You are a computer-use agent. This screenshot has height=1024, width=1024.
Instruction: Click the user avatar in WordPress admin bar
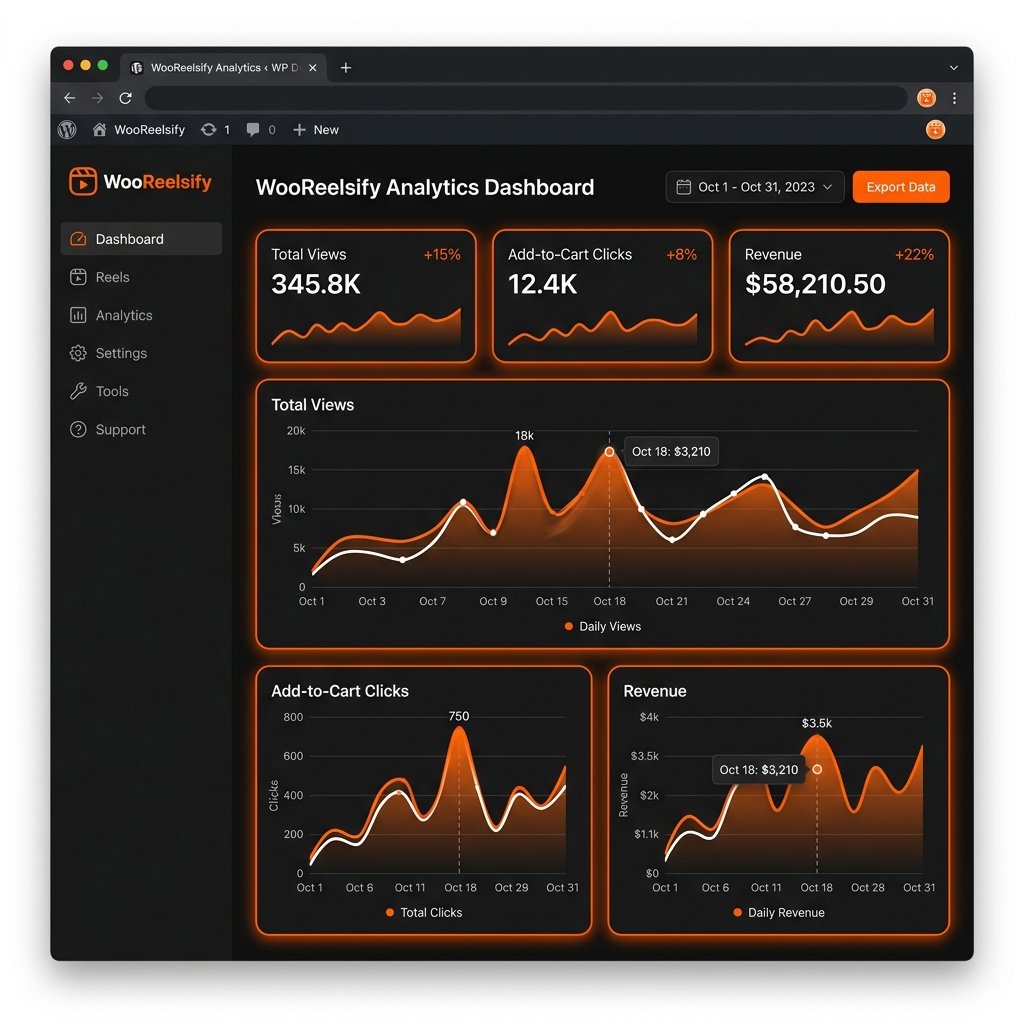tap(935, 129)
